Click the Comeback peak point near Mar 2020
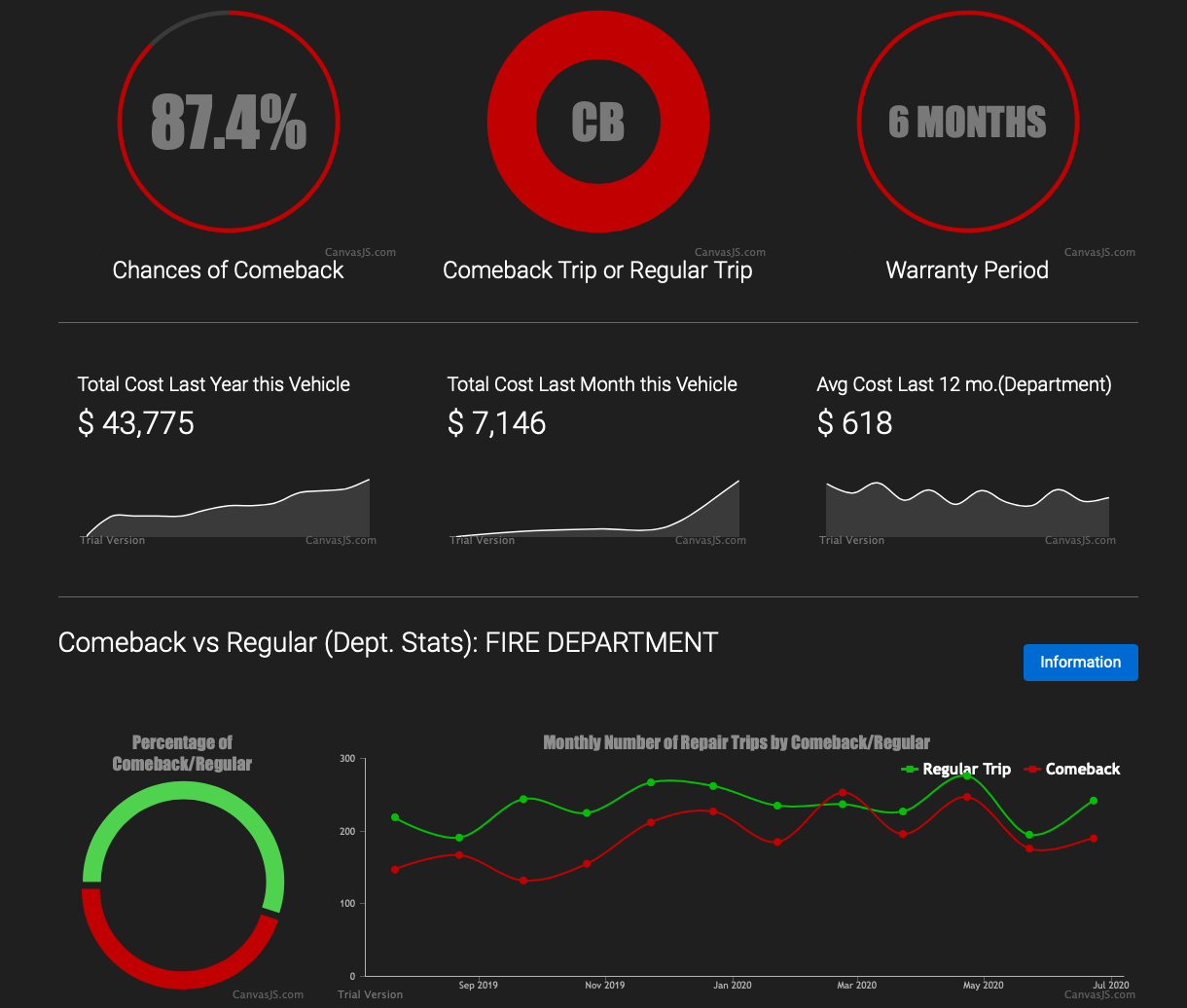The height and width of the screenshot is (1008, 1187). (x=843, y=792)
